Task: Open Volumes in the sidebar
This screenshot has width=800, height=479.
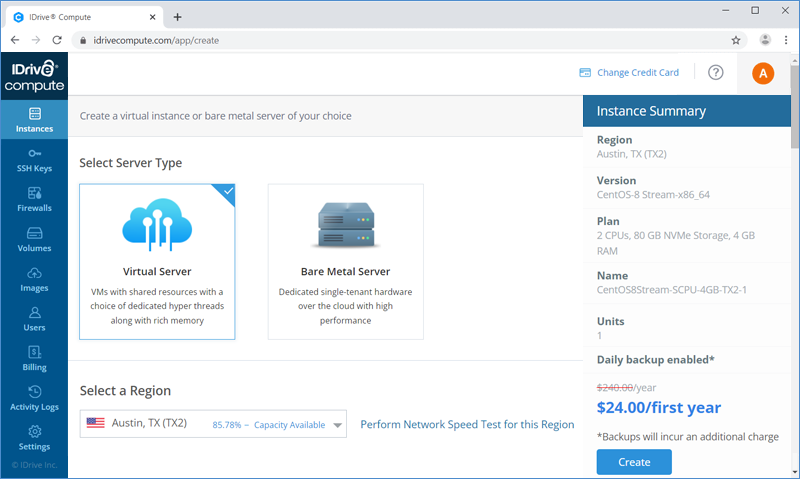Action: (x=34, y=239)
